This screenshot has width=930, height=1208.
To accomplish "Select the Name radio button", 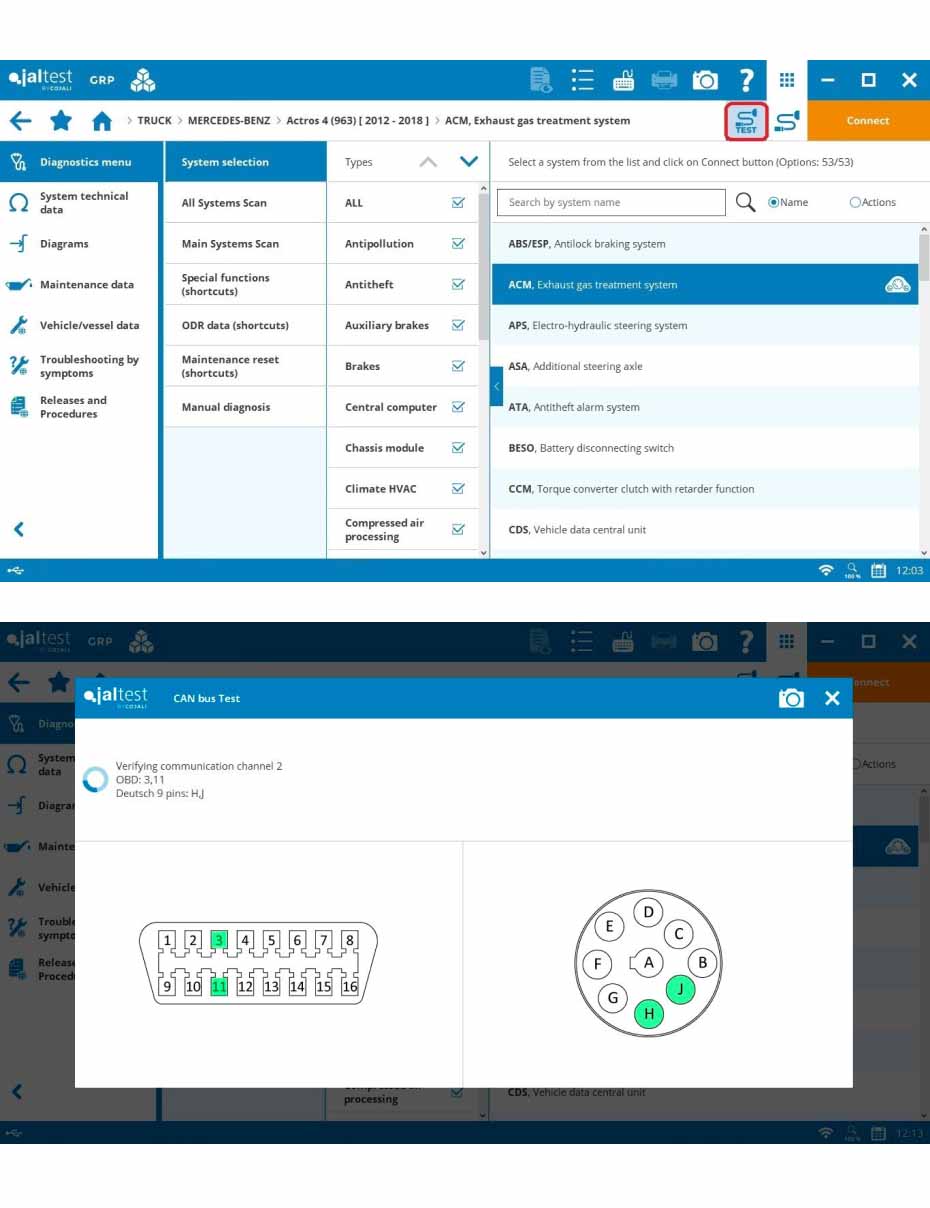I will tap(773, 202).
